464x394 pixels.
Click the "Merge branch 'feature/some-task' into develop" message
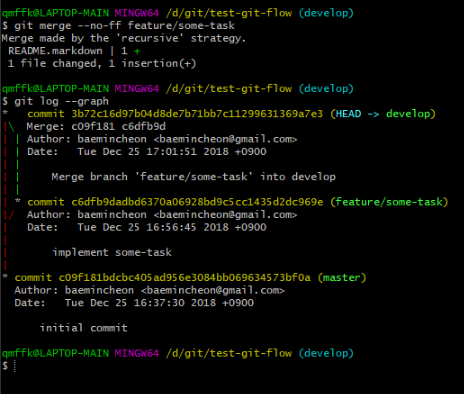[x=193, y=177]
